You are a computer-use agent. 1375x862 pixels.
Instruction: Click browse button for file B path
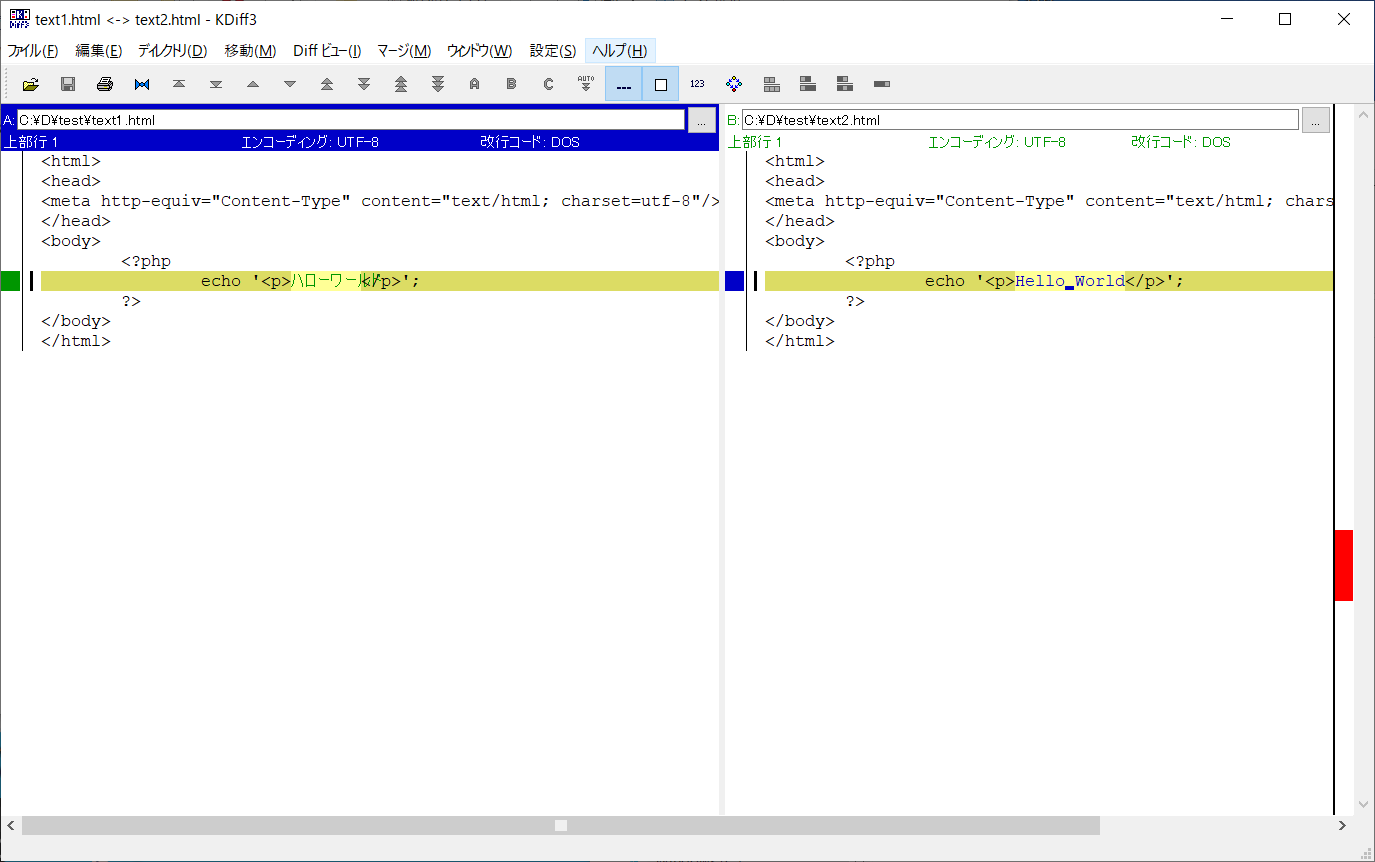coord(1315,120)
